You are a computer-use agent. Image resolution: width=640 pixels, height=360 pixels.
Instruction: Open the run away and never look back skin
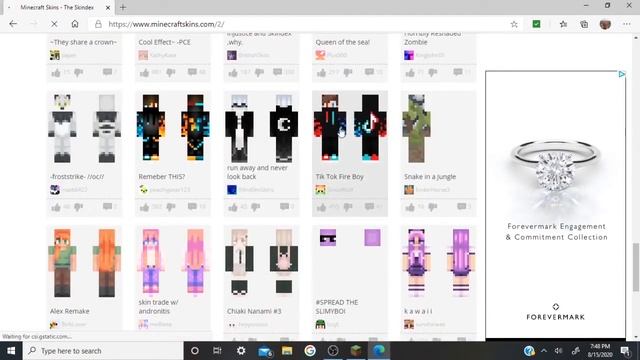point(261,128)
